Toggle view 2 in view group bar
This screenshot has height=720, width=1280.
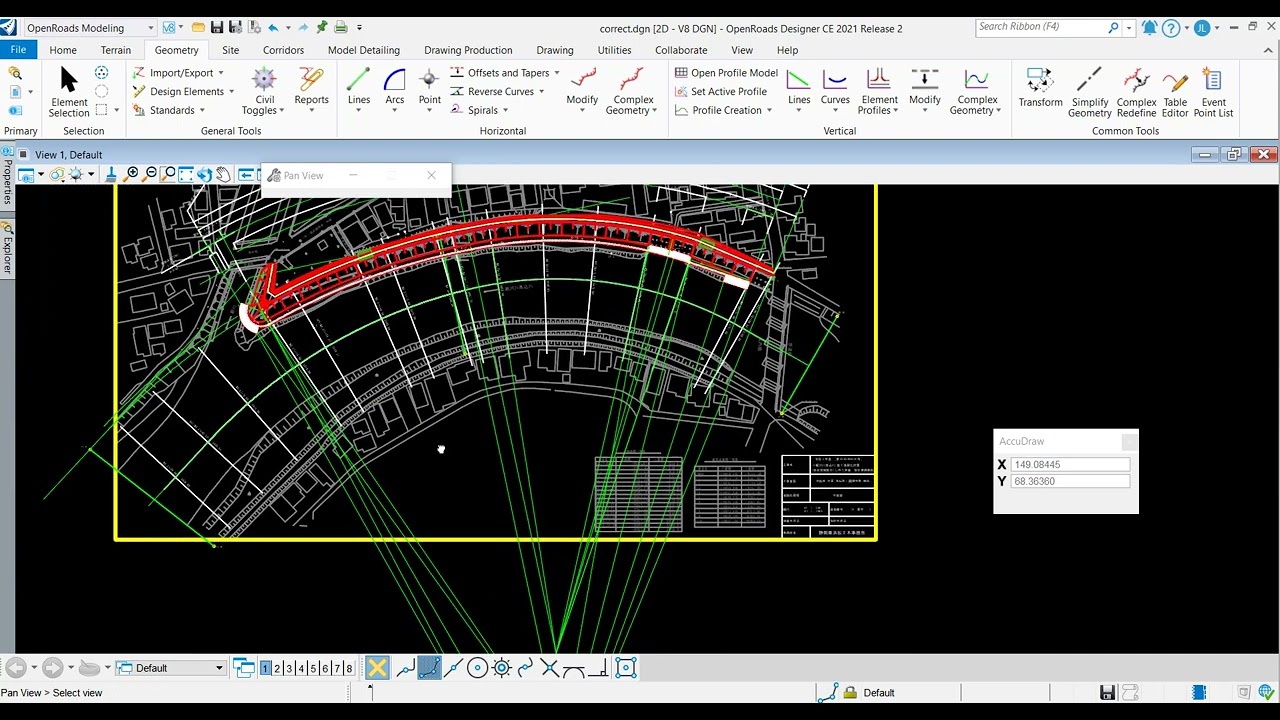point(277,668)
